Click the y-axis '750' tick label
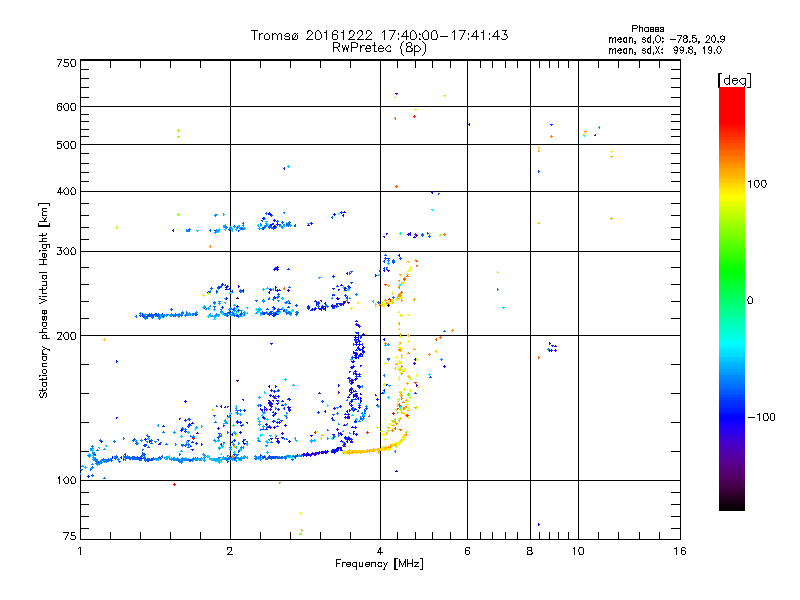 (66, 63)
